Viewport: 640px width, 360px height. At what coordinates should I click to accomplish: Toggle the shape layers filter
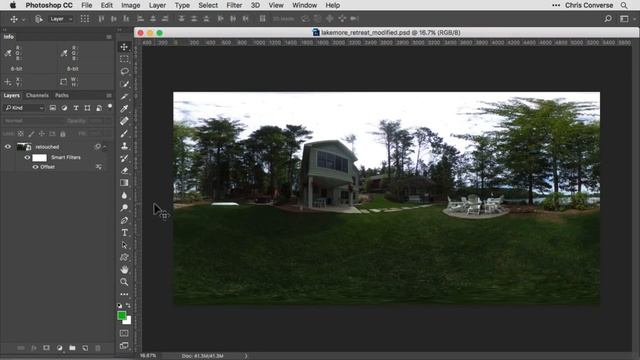pos(87,108)
